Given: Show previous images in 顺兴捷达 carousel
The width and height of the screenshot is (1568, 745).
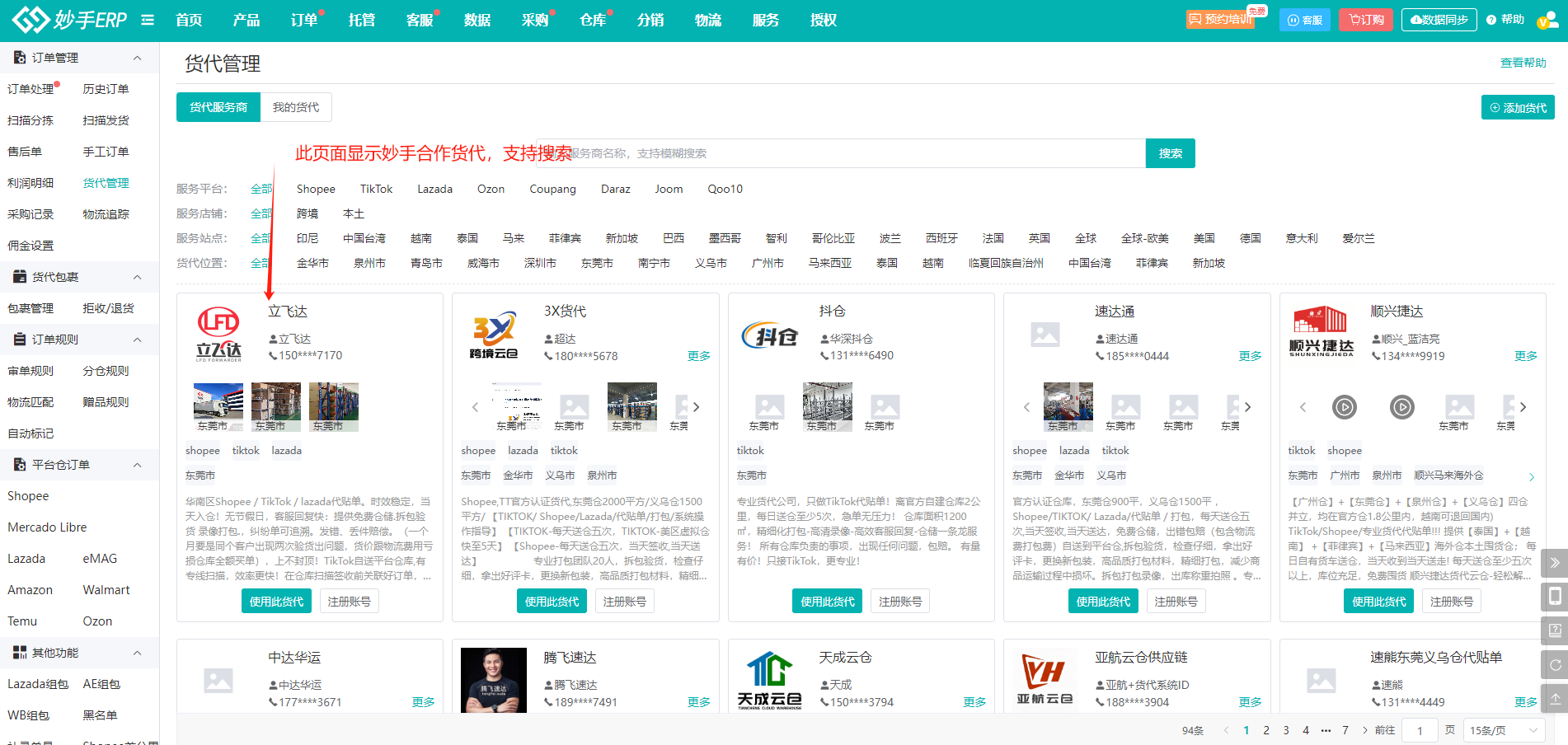Looking at the screenshot, I should (x=1303, y=406).
